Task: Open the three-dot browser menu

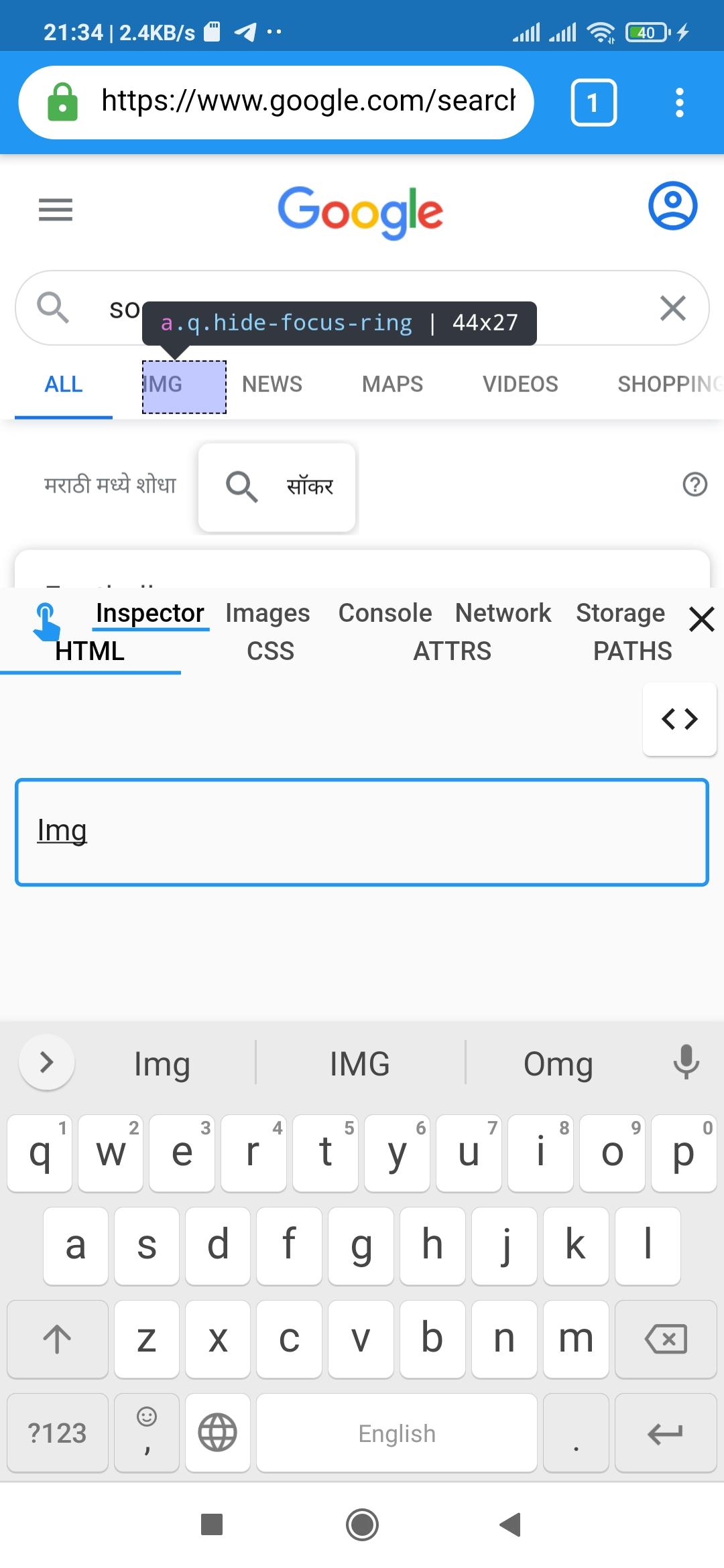Action: click(x=679, y=103)
